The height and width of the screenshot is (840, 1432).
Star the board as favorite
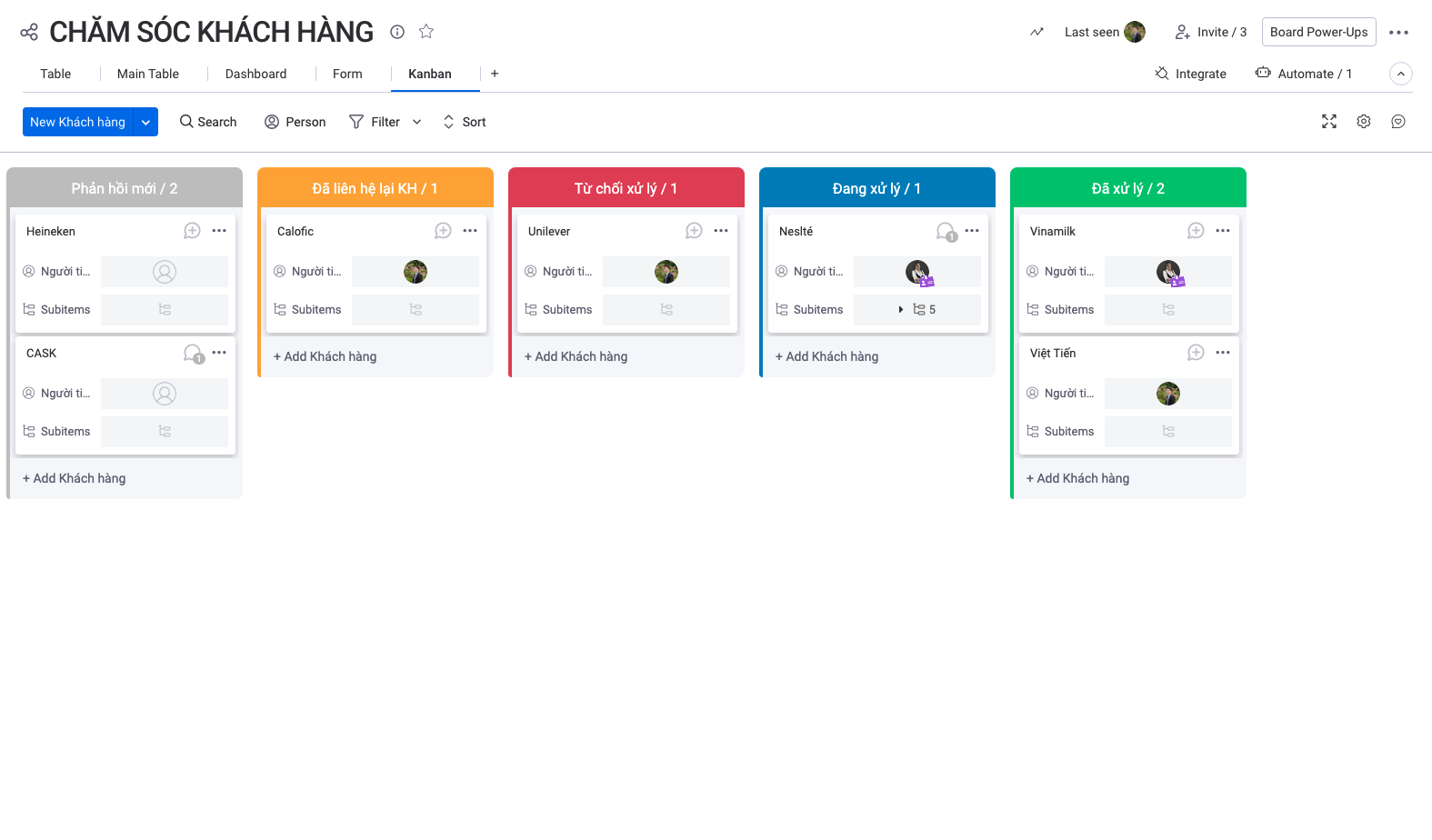click(x=426, y=32)
